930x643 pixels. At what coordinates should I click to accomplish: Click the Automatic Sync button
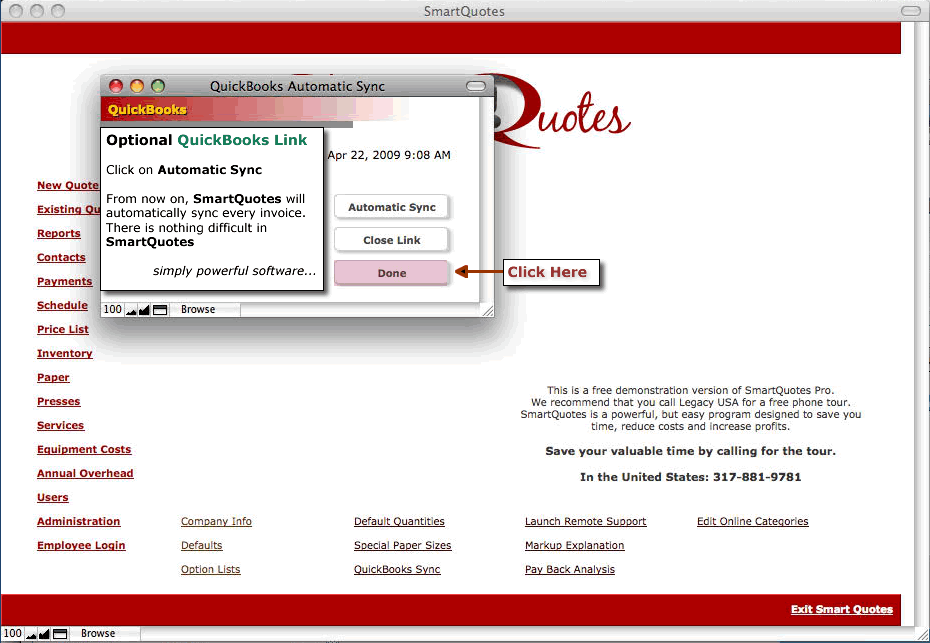coord(391,207)
